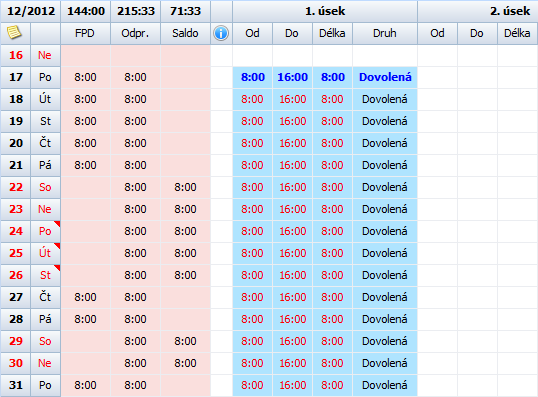Click the blue info icon column header
538x397 pixels.
pos(221,33)
